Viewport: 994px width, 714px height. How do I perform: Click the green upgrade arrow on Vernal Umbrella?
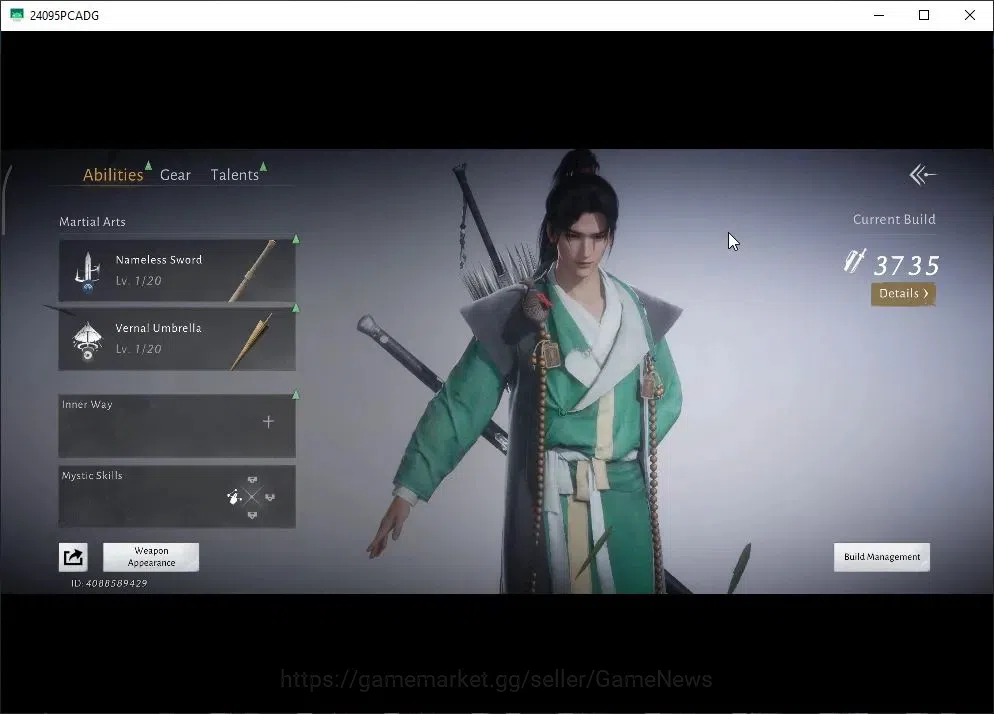tap(295, 308)
